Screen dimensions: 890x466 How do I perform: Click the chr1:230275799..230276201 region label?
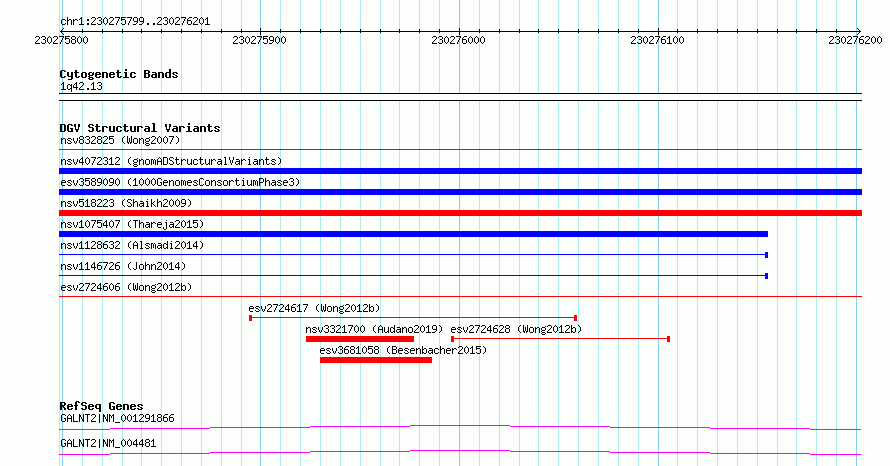[135, 22]
